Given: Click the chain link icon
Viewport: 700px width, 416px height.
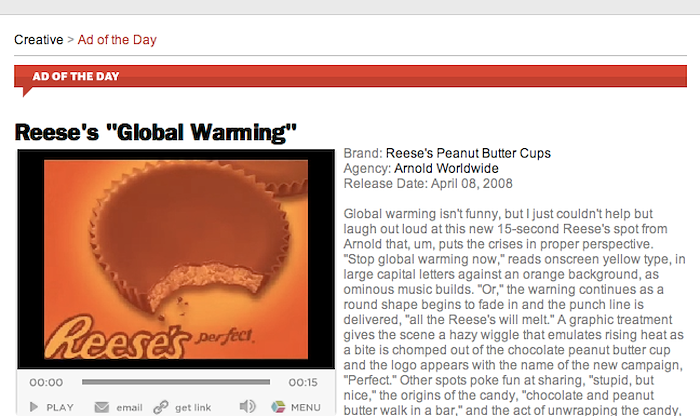Looking at the screenshot, I should click(x=161, y=407).
